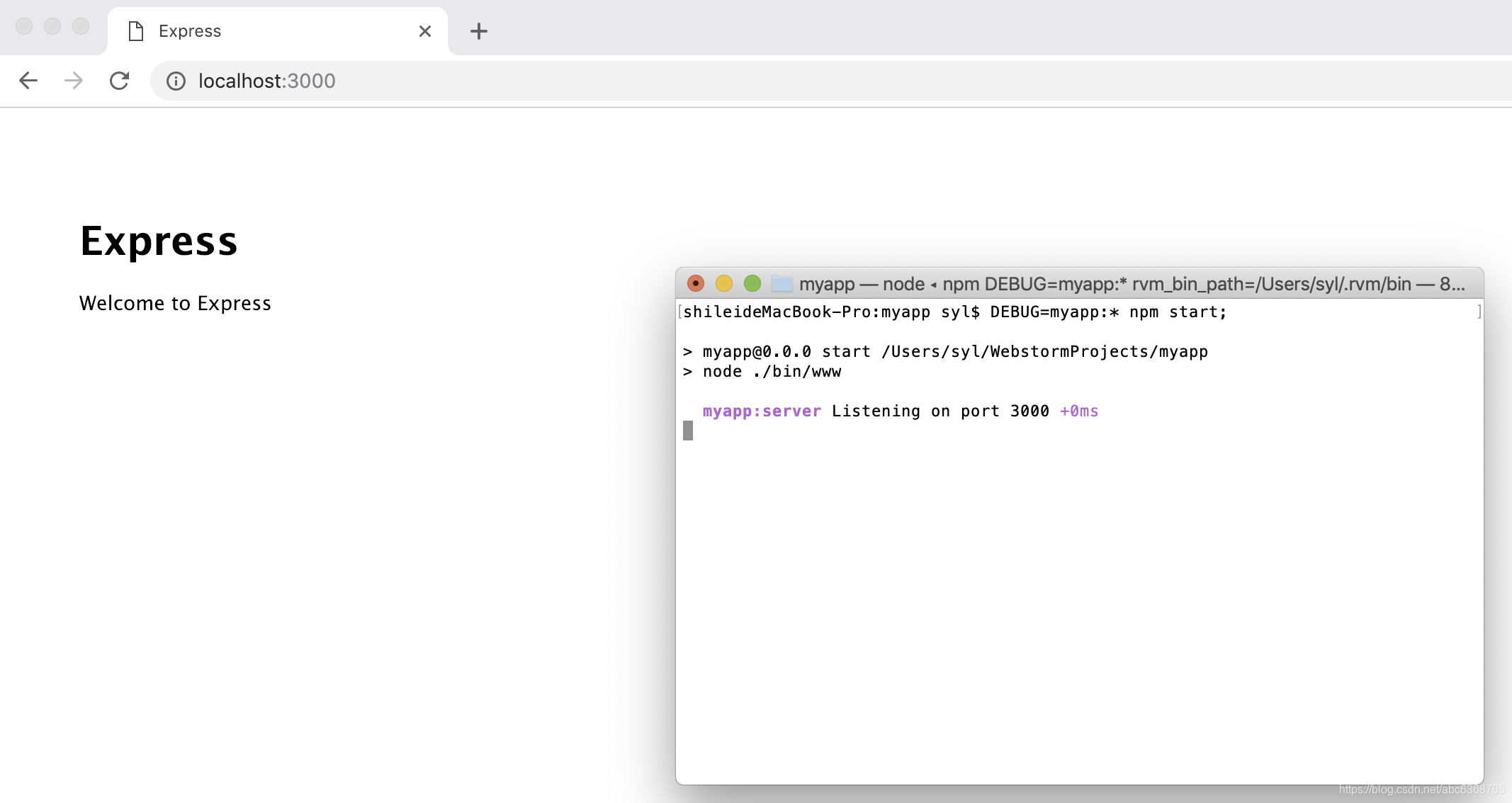Click the browser window zoom button
1512x803 pixels.
[x=81, y=26]
